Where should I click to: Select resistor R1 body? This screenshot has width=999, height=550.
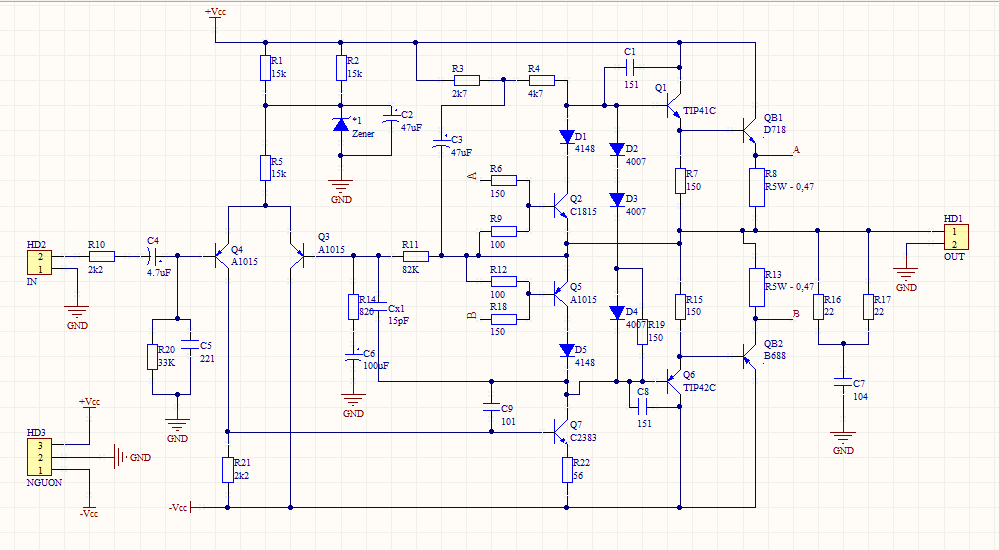pyautogui.click(x=266, y=68)
